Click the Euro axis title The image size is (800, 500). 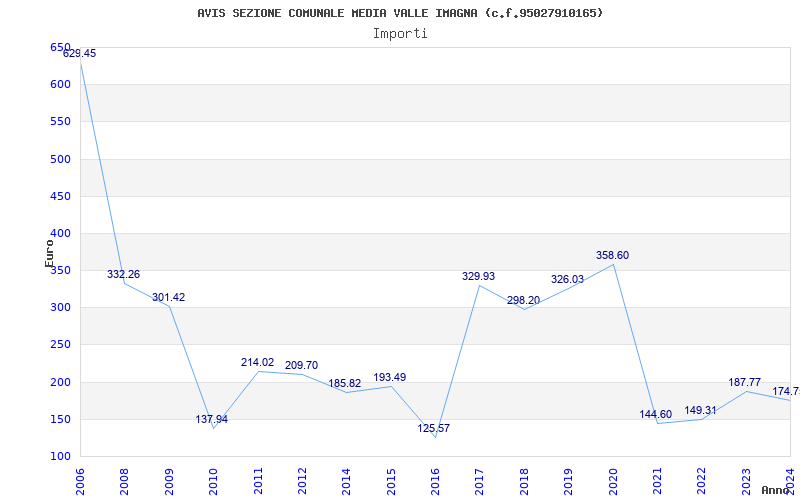coord(49,254)
